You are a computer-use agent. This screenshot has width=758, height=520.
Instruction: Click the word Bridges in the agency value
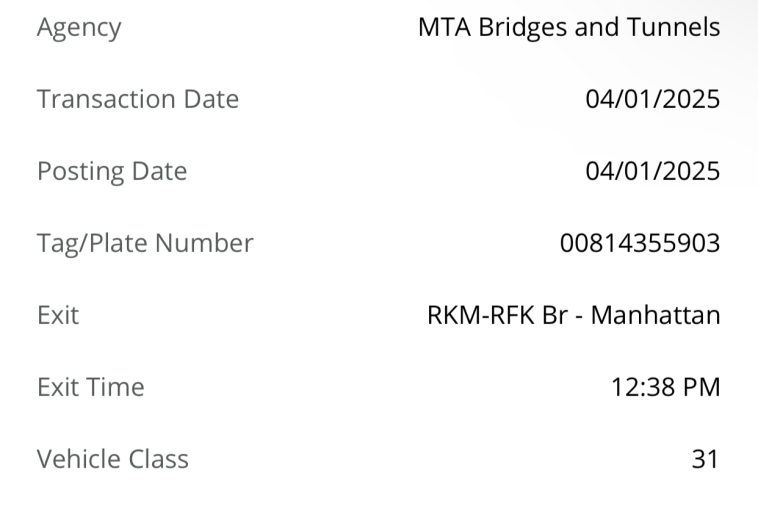523,28
